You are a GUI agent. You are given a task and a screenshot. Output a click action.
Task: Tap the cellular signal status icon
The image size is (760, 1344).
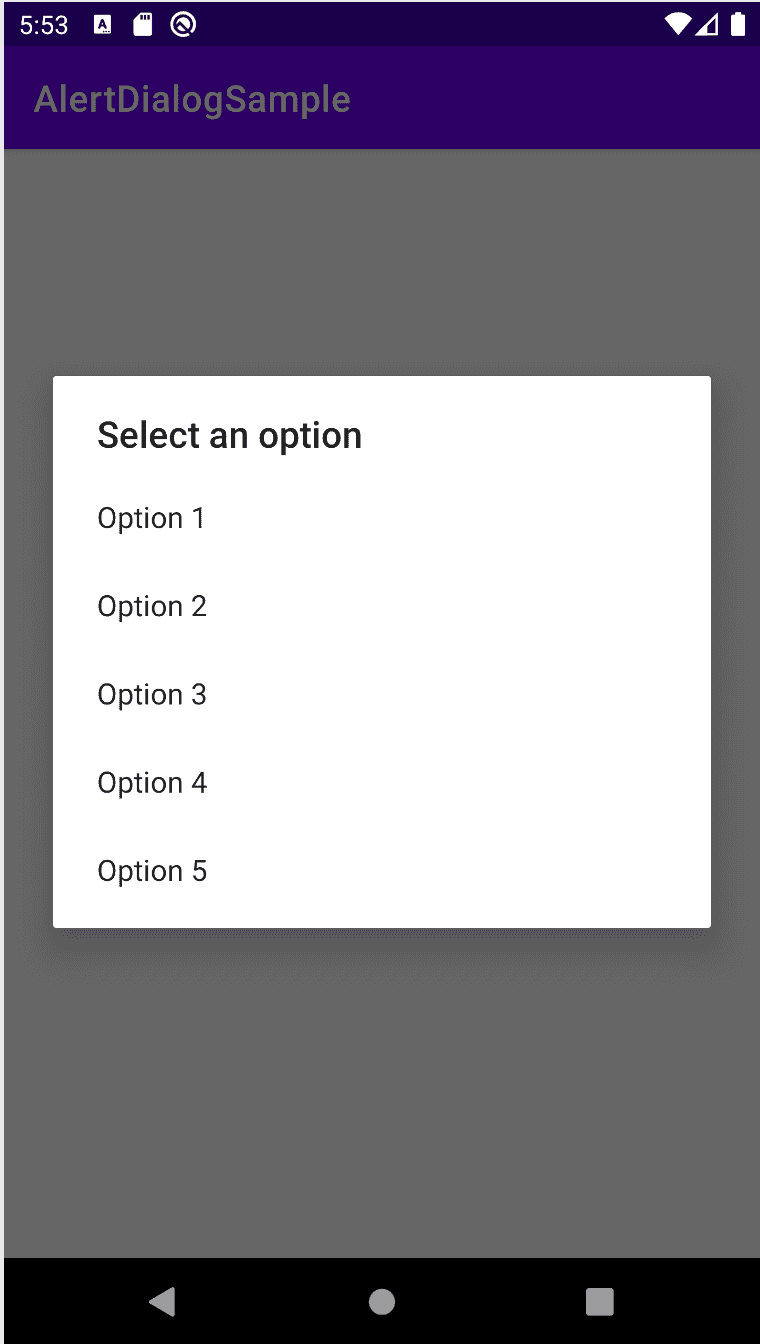[x=708, y=24]
